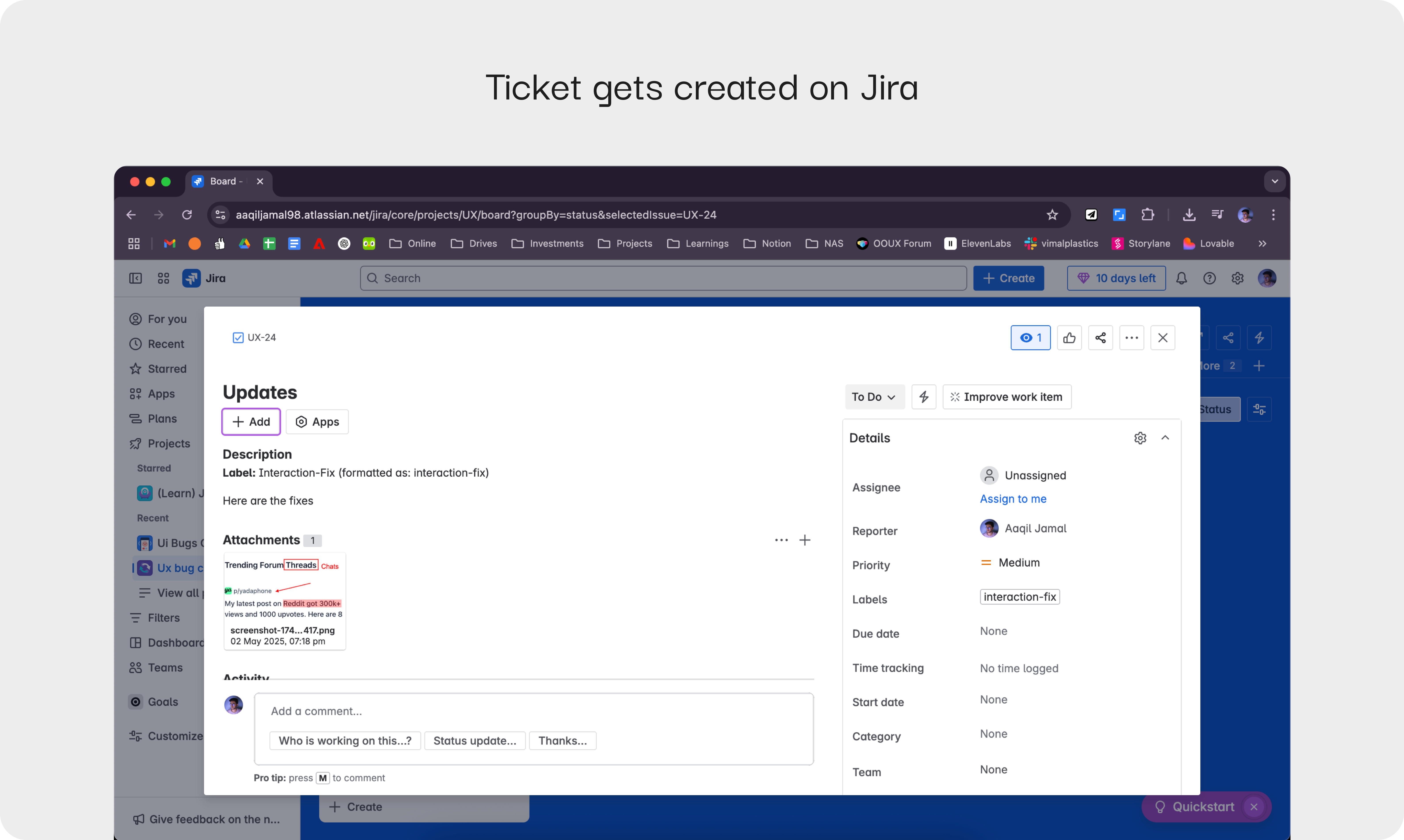
Task: Click the interaction-fix label
Action: coord(1020,597)
